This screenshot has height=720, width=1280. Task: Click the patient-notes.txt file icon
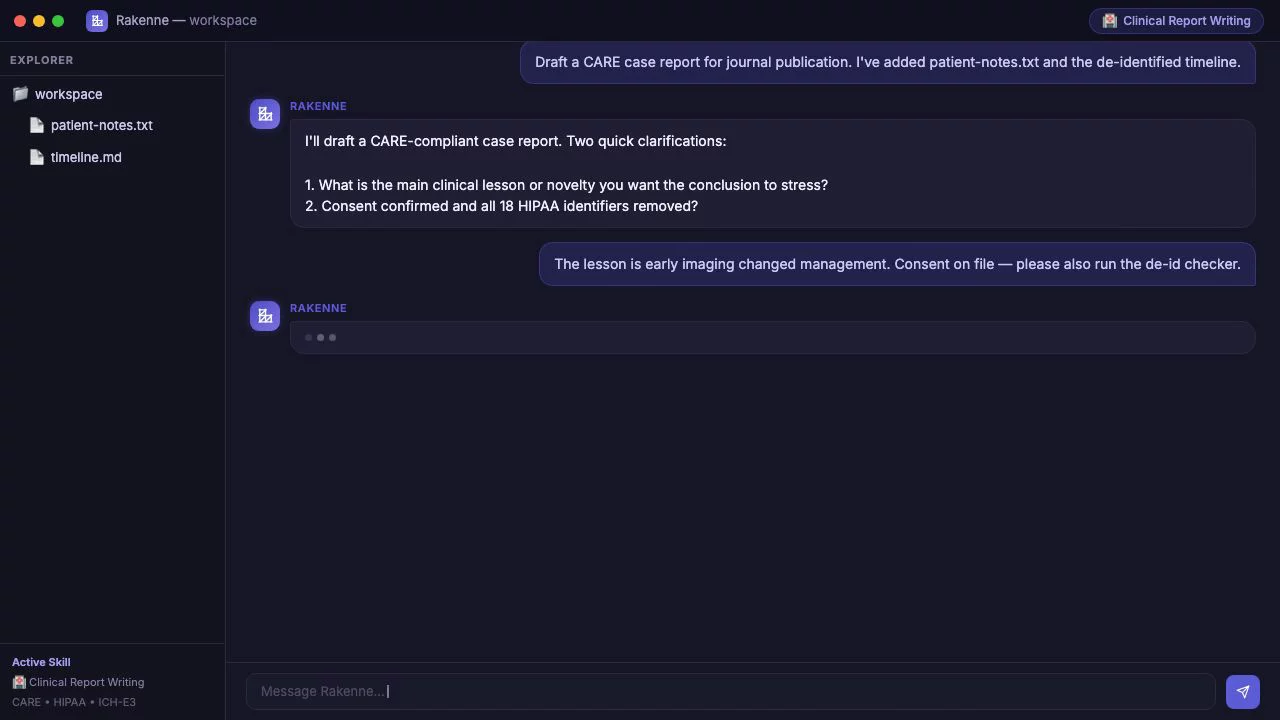click(x=37, y=125)
